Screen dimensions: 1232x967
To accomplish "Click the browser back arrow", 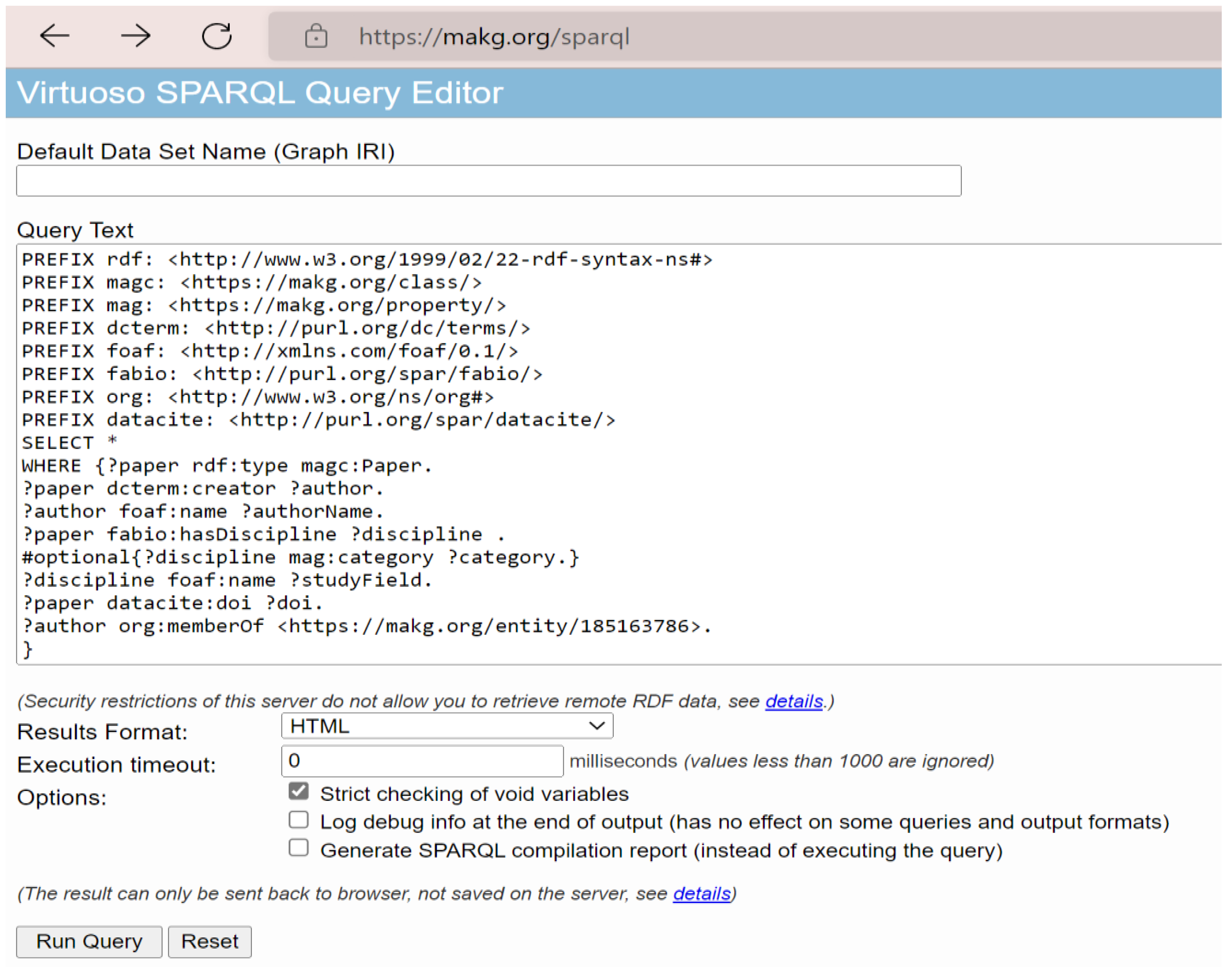I will [x=55, y=36].
